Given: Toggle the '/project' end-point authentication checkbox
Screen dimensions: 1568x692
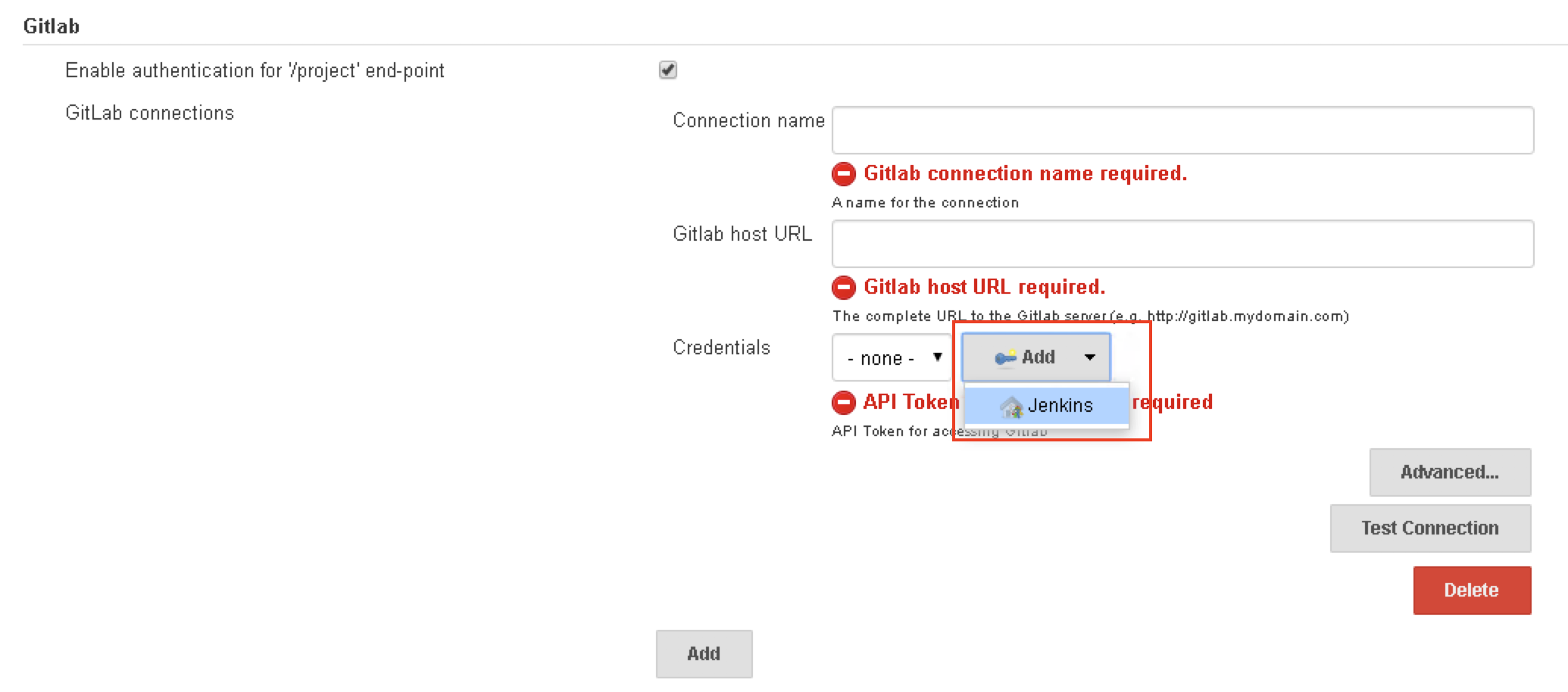Looking at the screenshot, I should 667,70.
